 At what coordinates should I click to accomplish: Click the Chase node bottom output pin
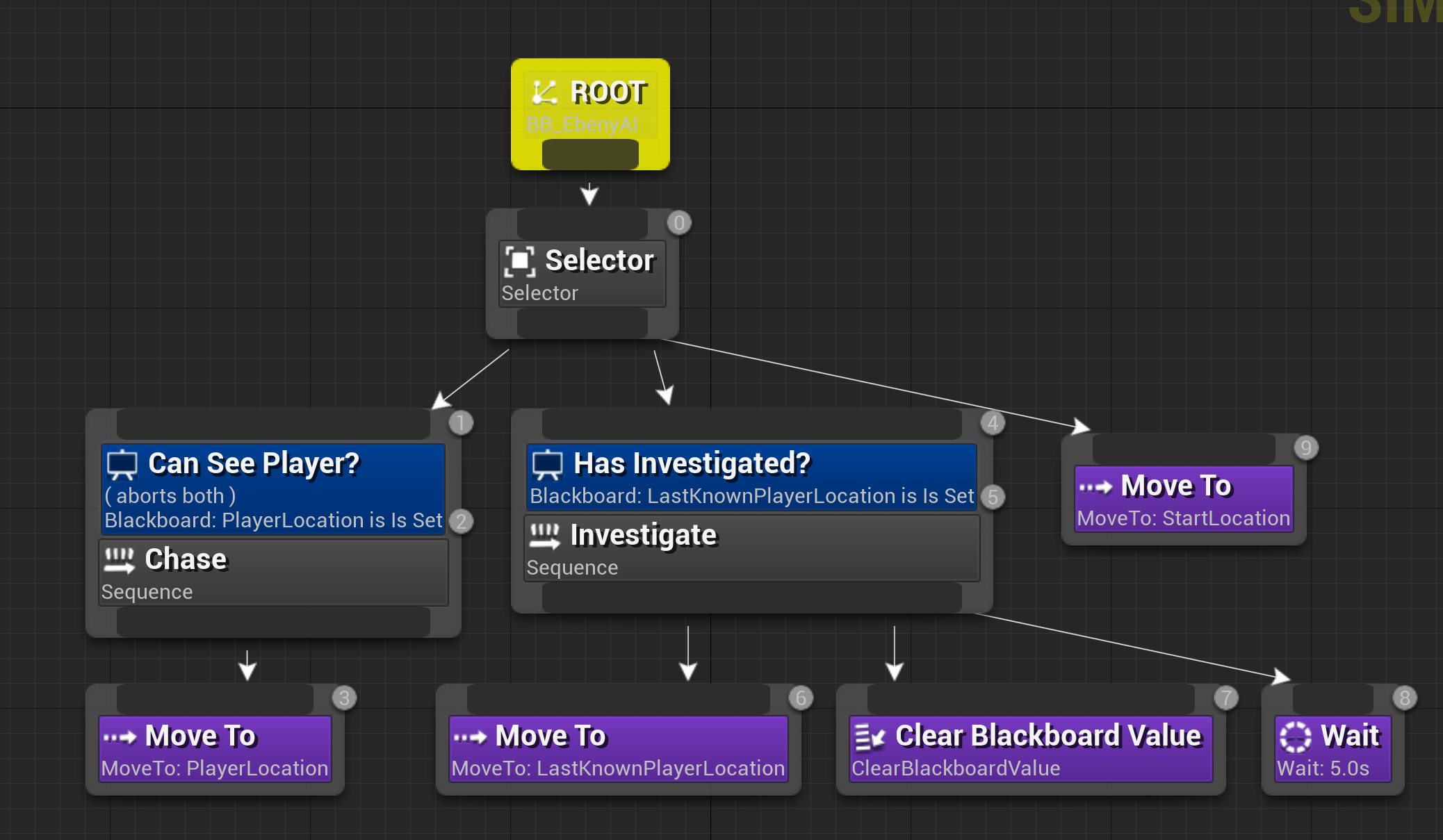coord(273,623)
